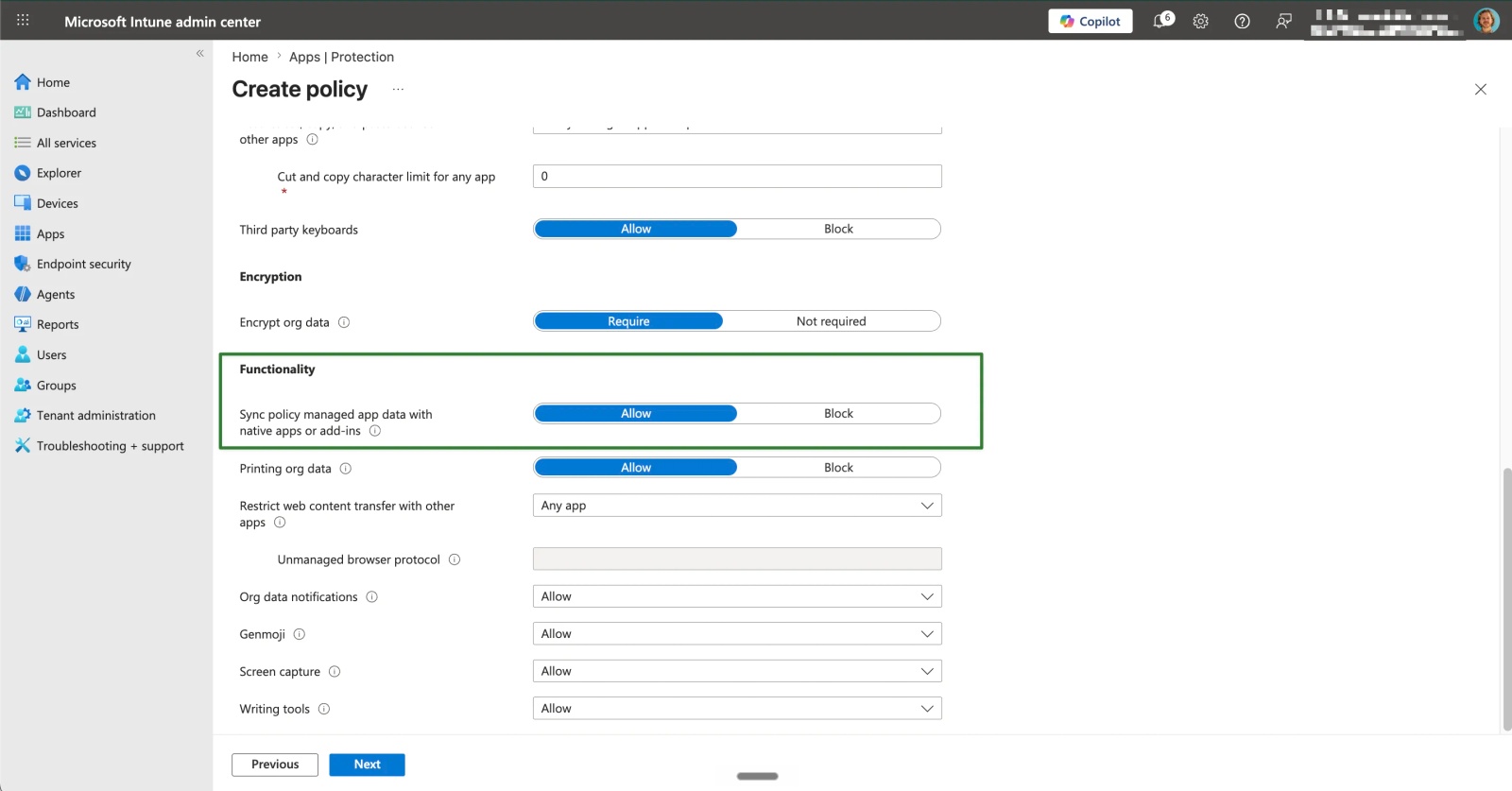Screen dimensions: 1512x791
Task: Click the Microsoft Intune admin center title
Action: [x=163, y=21]
